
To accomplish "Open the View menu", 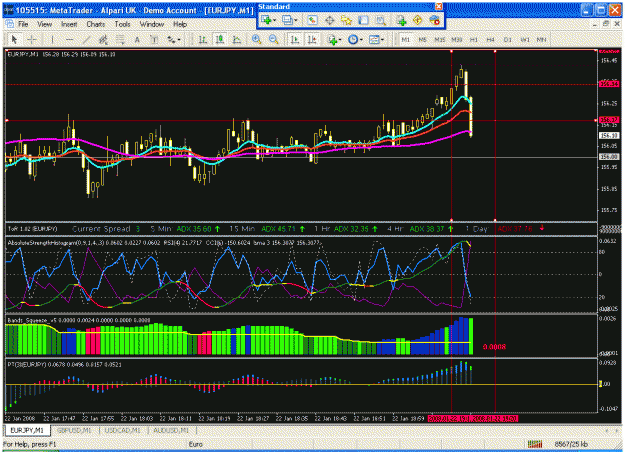I will click(45, 24).
